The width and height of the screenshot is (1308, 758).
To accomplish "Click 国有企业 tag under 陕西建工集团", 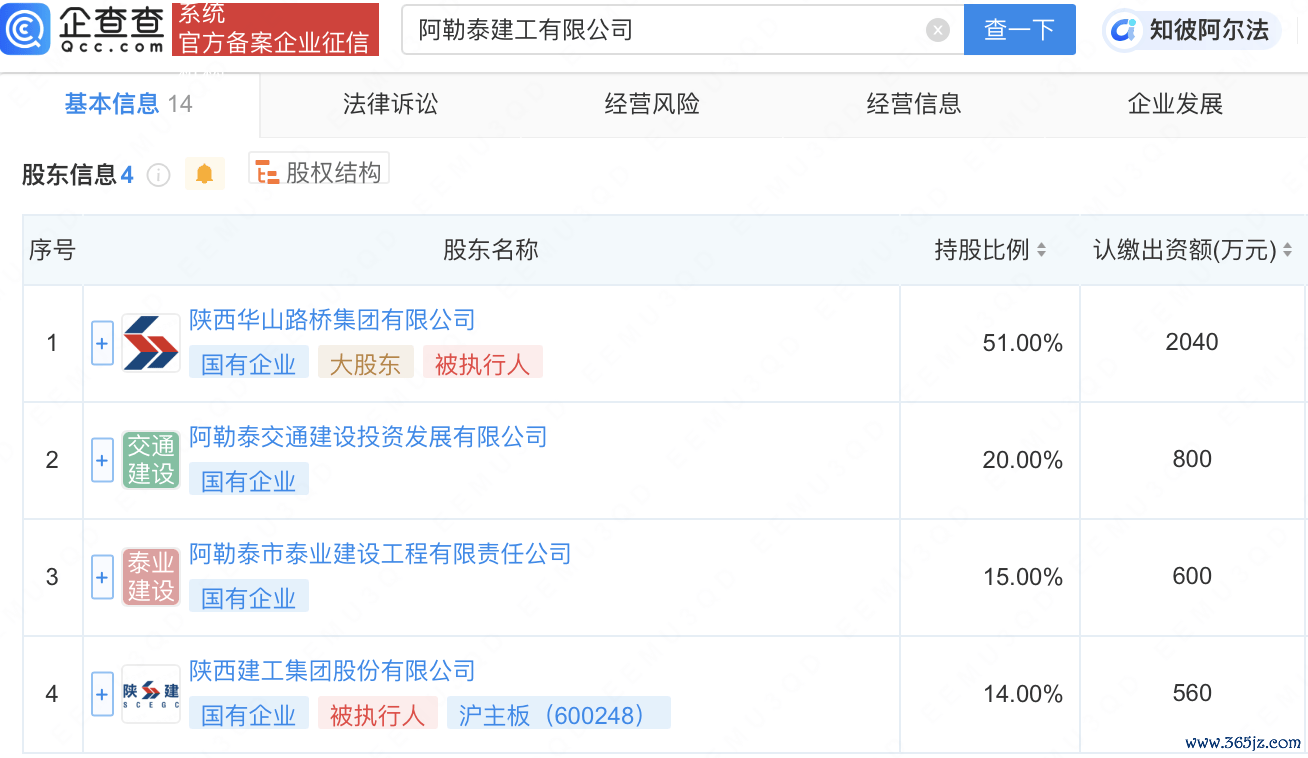I will pos(249,715).
